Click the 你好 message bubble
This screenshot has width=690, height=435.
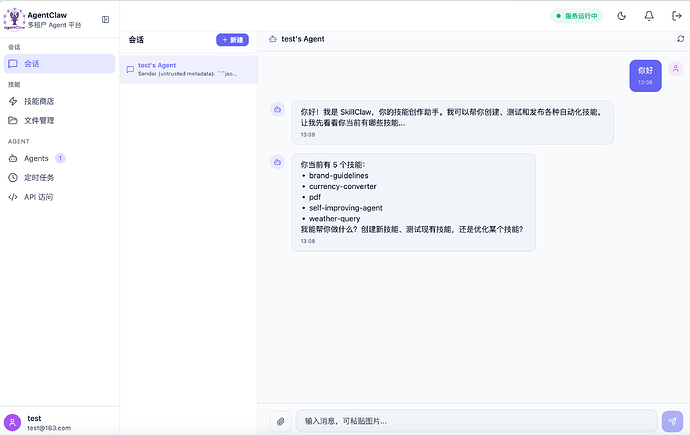645,76
